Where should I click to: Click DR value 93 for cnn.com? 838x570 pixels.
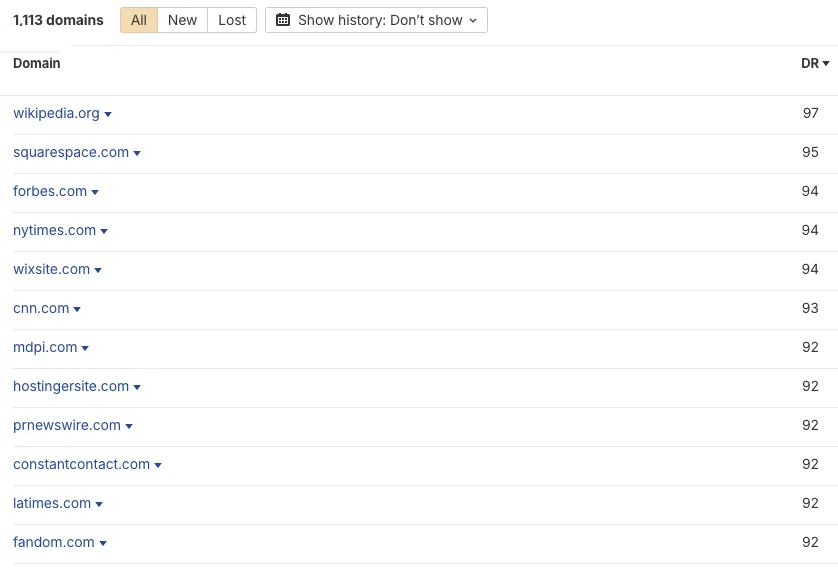point(810,308)
